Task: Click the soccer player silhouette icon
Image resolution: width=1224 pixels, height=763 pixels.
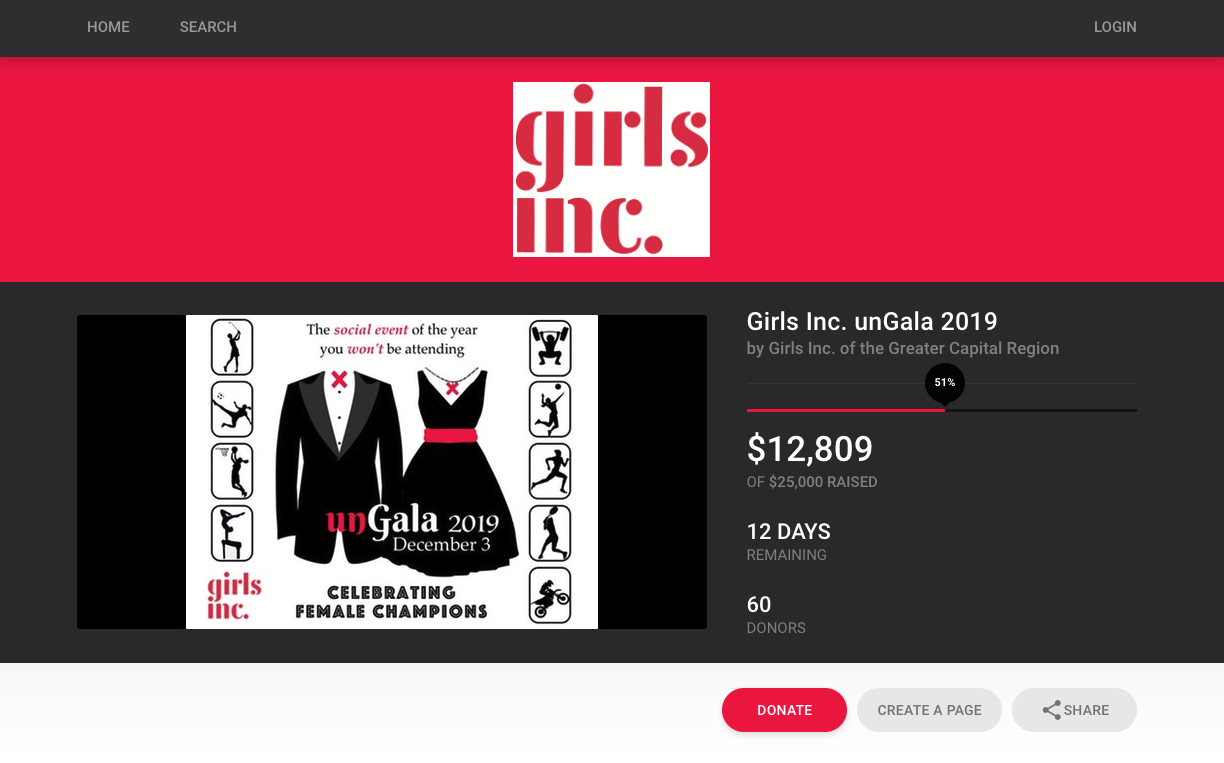Action: pyautogui.click(x=232, y=408)
